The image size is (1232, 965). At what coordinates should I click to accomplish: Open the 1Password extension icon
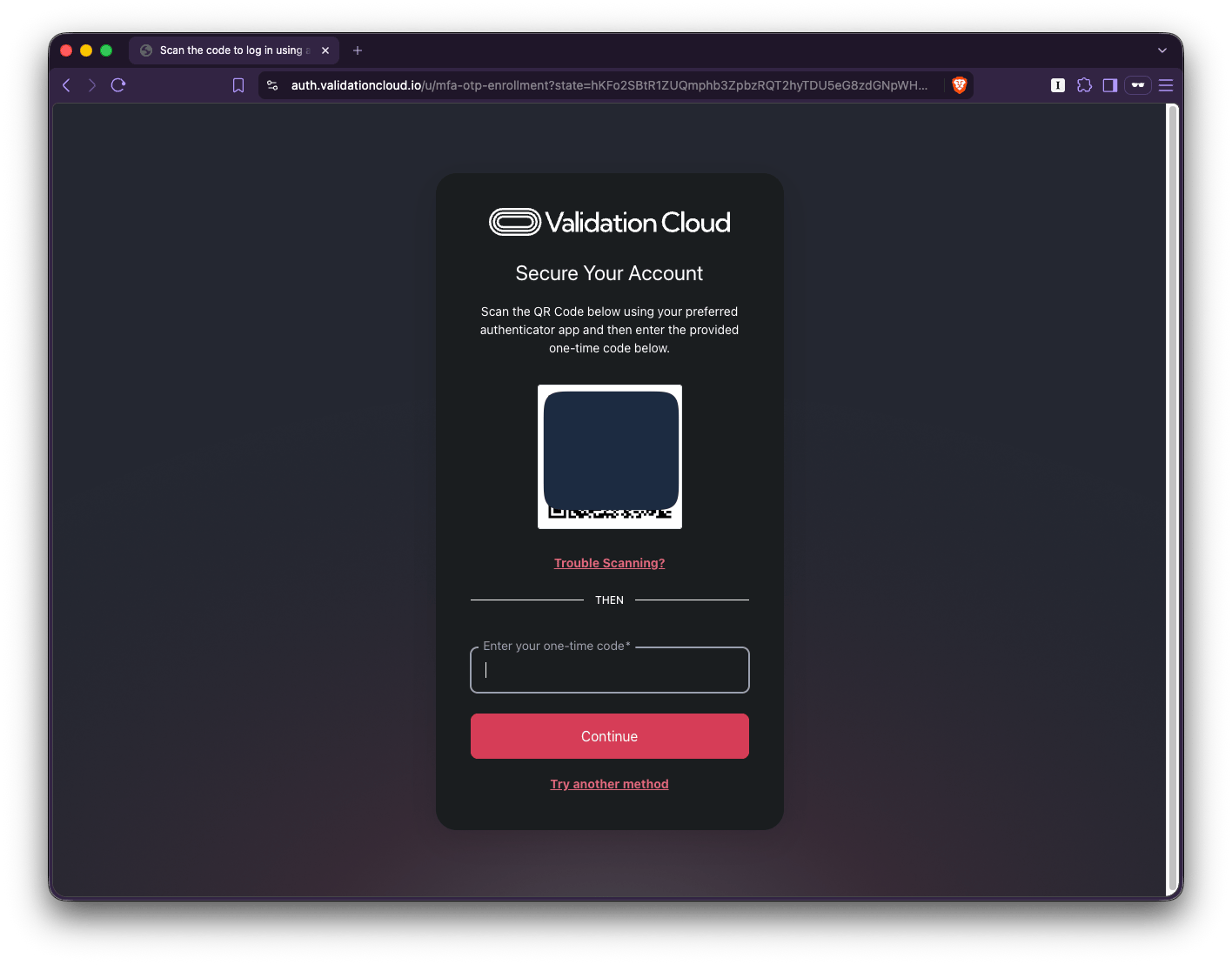(x=1058, y=85)
